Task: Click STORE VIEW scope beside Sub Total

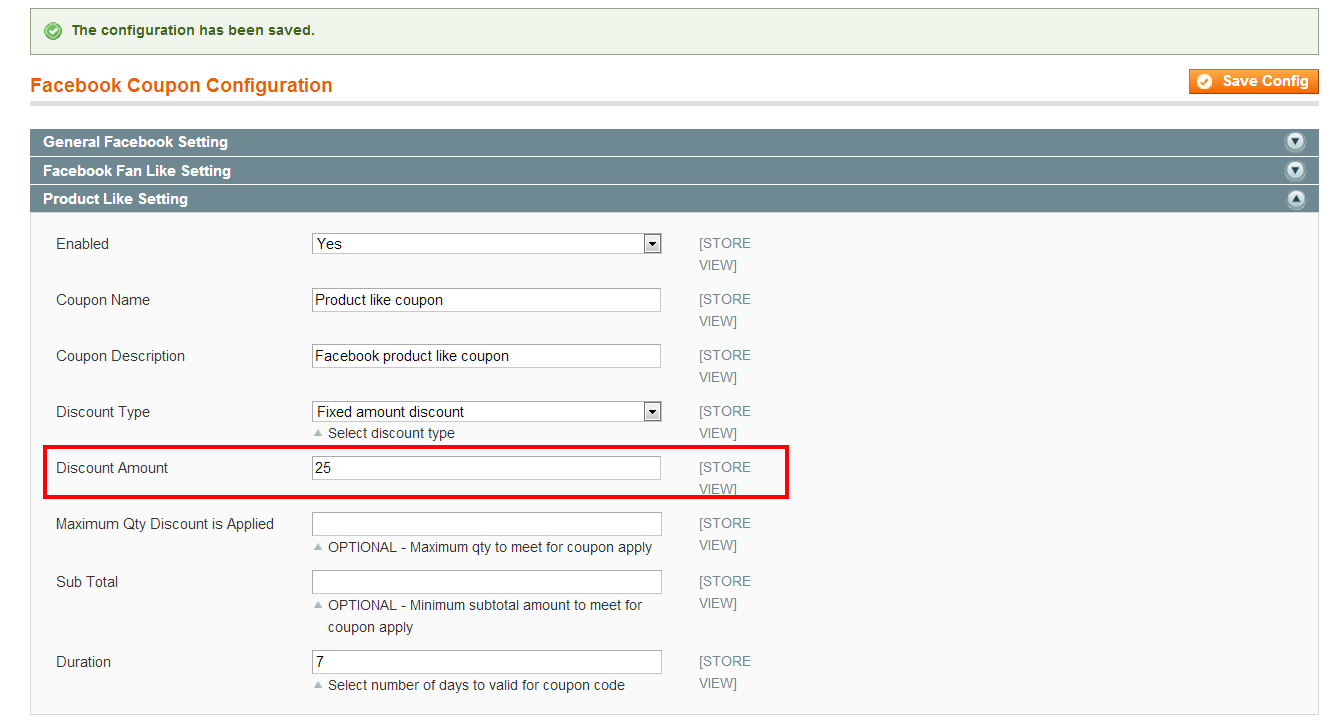Action: [x=724, y=592]
